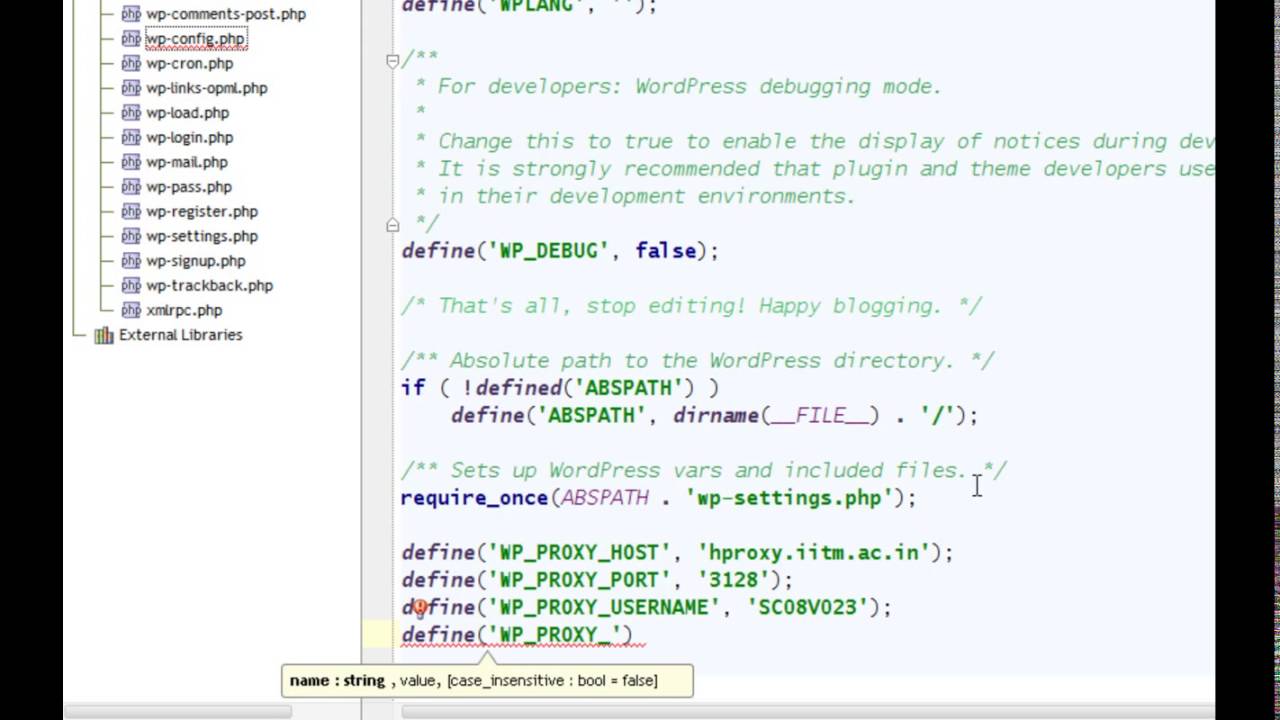Select xmlrpc.php in the tree

[x=184, y=310]
